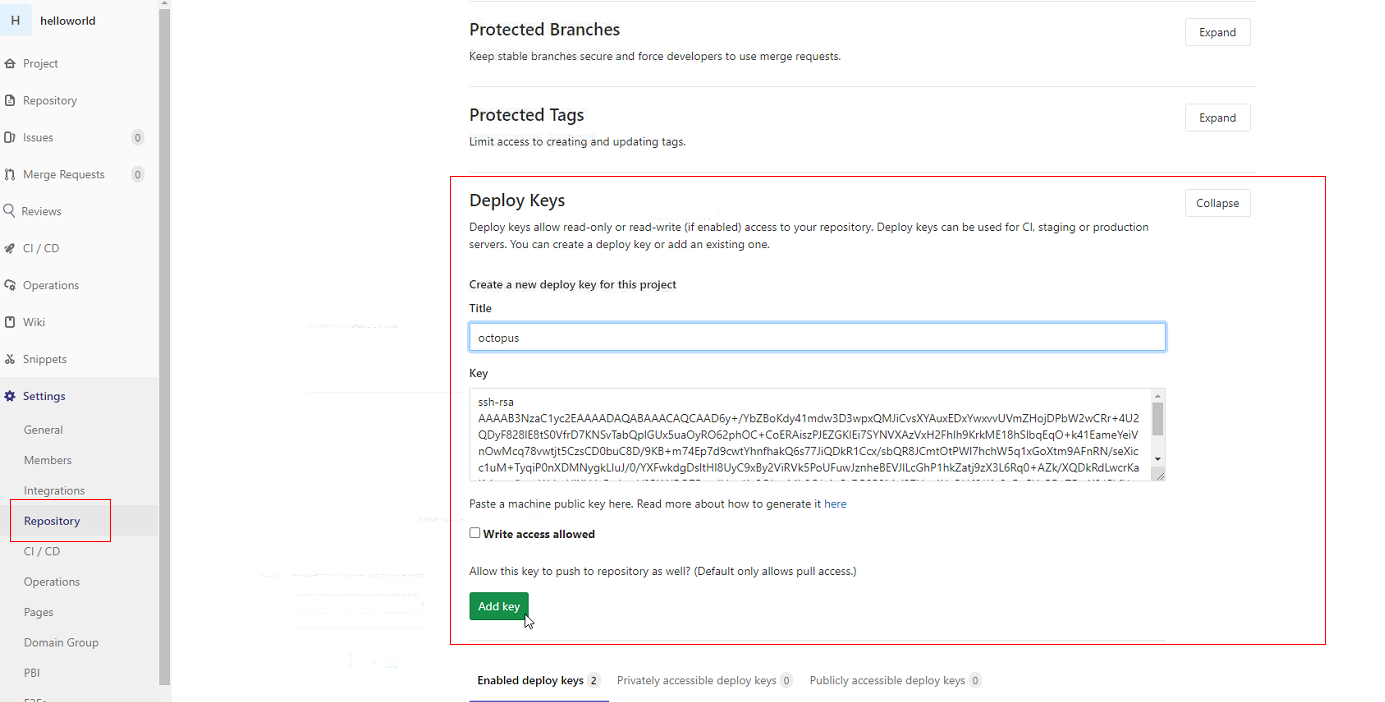
Task: Open the Repository file icon in sidebar
Action: coord(9,101)
